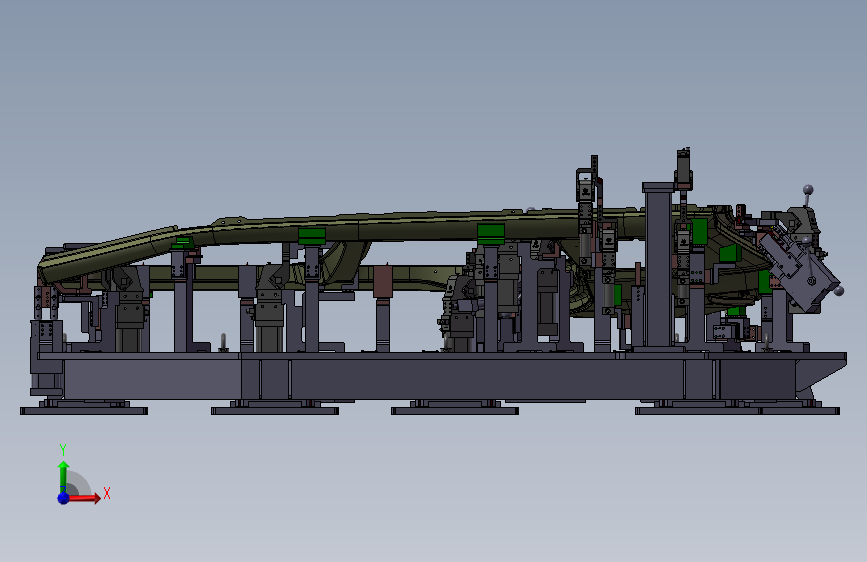Click the green Y axis arrow of the triad
Viewport: 867px width, 562px height.
click(64, 477)
